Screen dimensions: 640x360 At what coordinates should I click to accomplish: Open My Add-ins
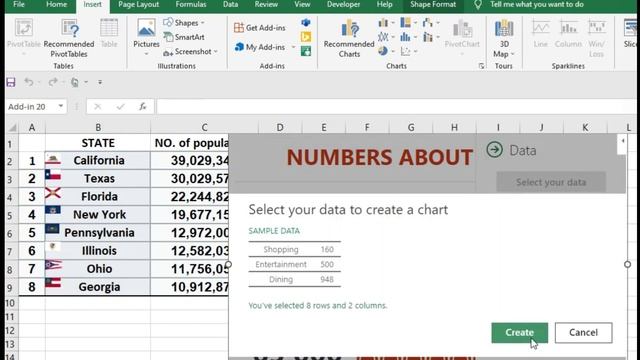(260, 47)
